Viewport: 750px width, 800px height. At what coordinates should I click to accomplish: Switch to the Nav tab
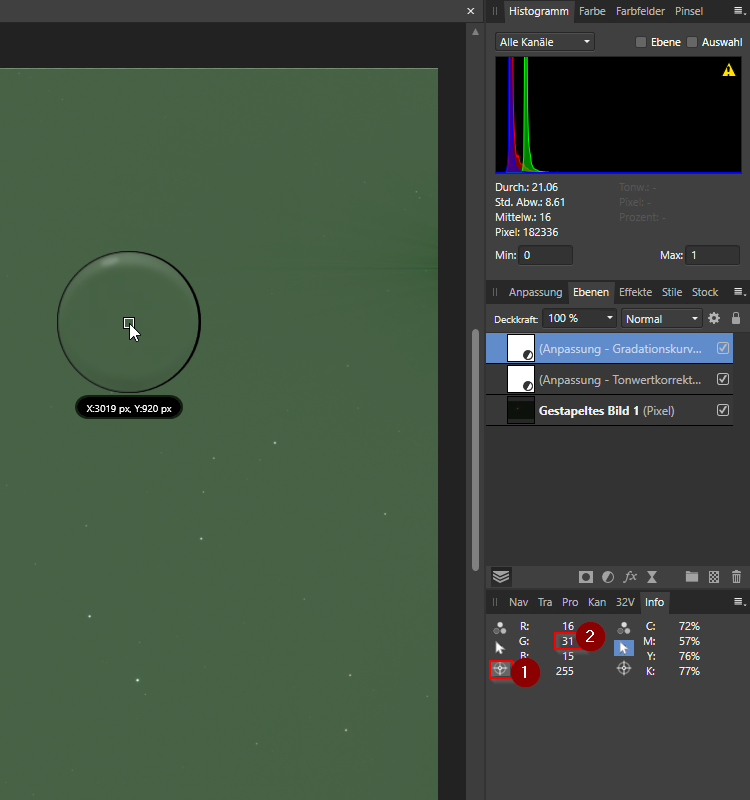(x=518, y=602)
